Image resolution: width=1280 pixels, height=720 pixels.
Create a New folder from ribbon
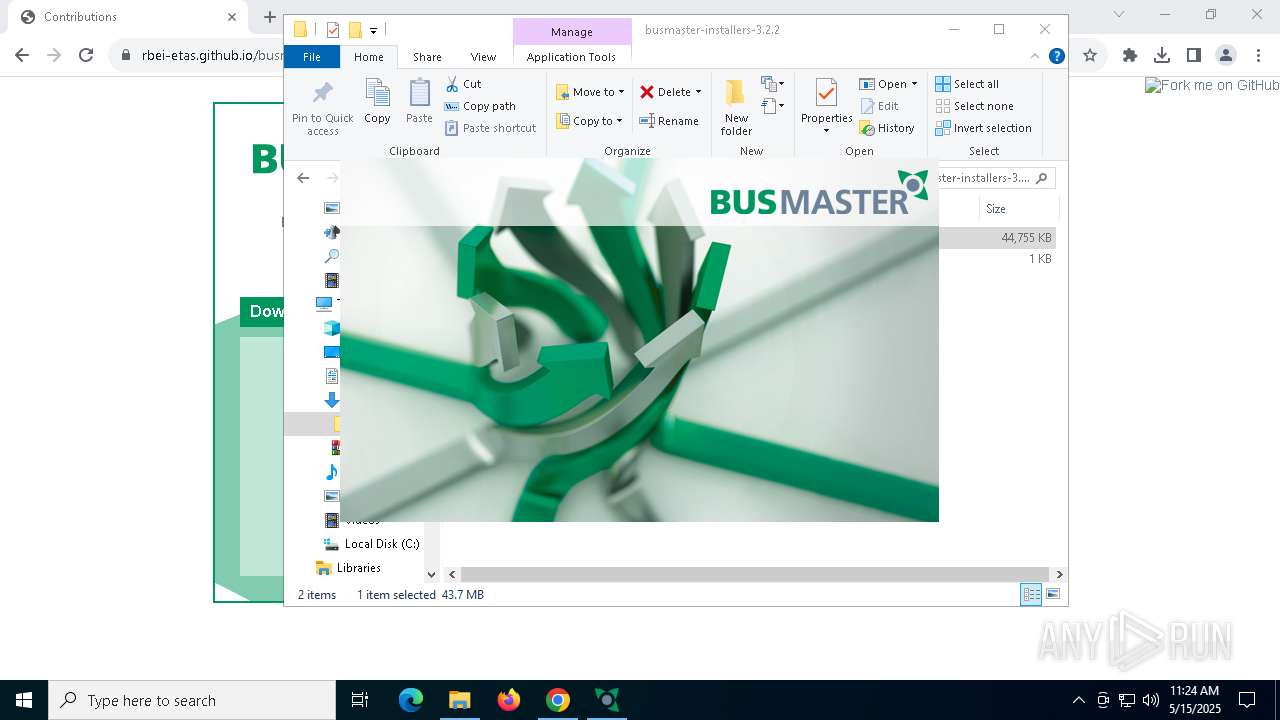[x=736, y=107]
